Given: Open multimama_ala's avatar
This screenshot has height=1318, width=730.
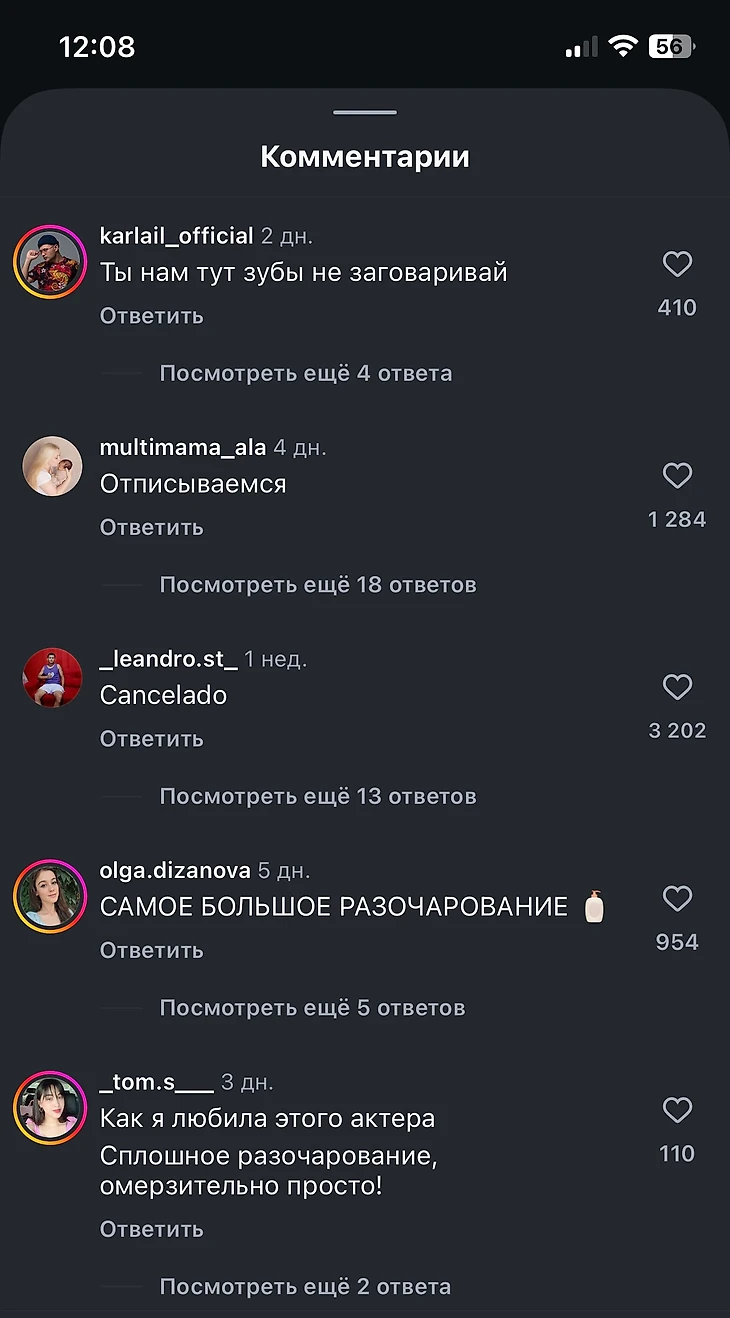Looking at the screenshot, I should point(52,466).
